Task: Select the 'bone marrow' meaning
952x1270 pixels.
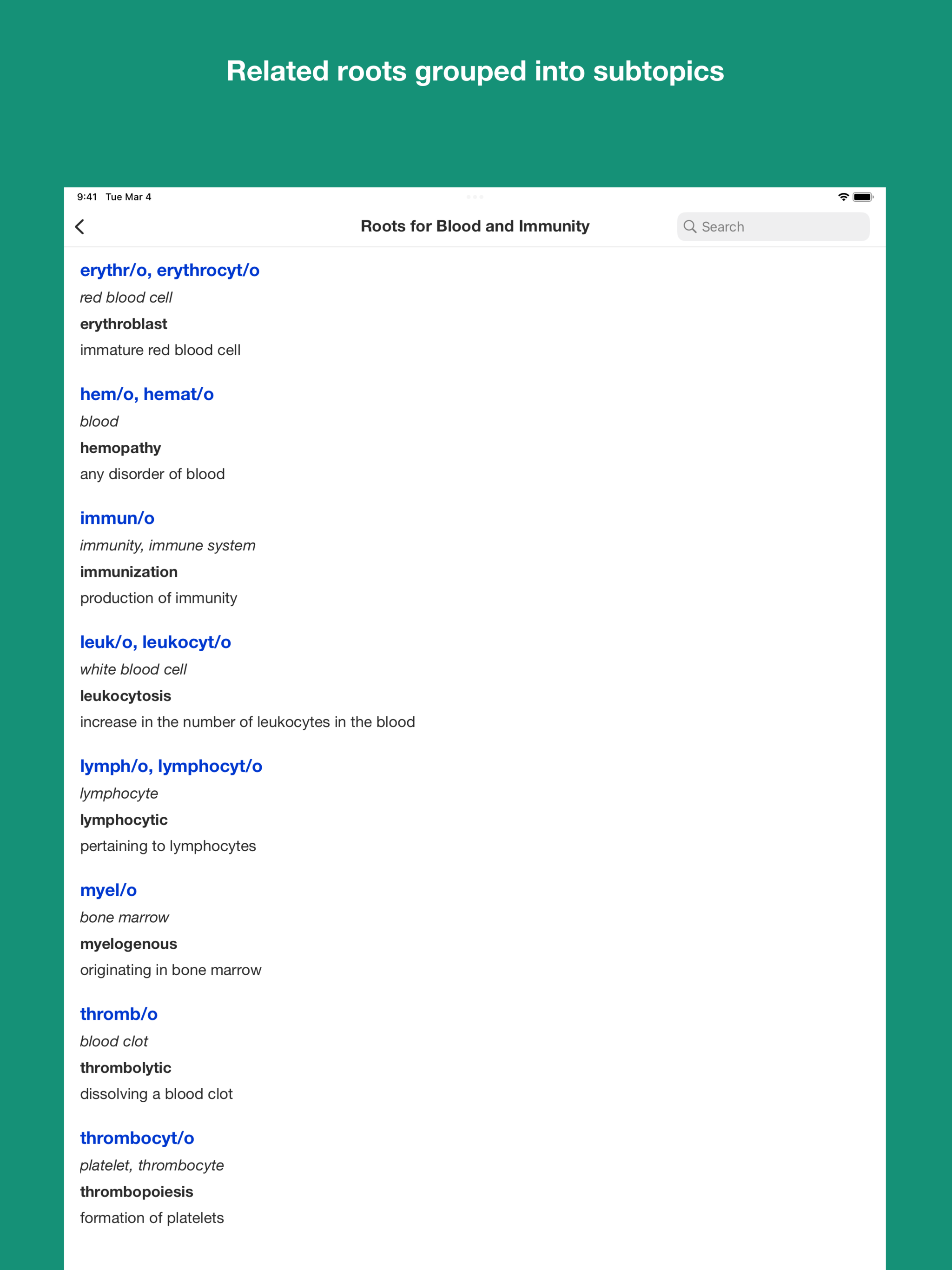Action: click(124, 918)
